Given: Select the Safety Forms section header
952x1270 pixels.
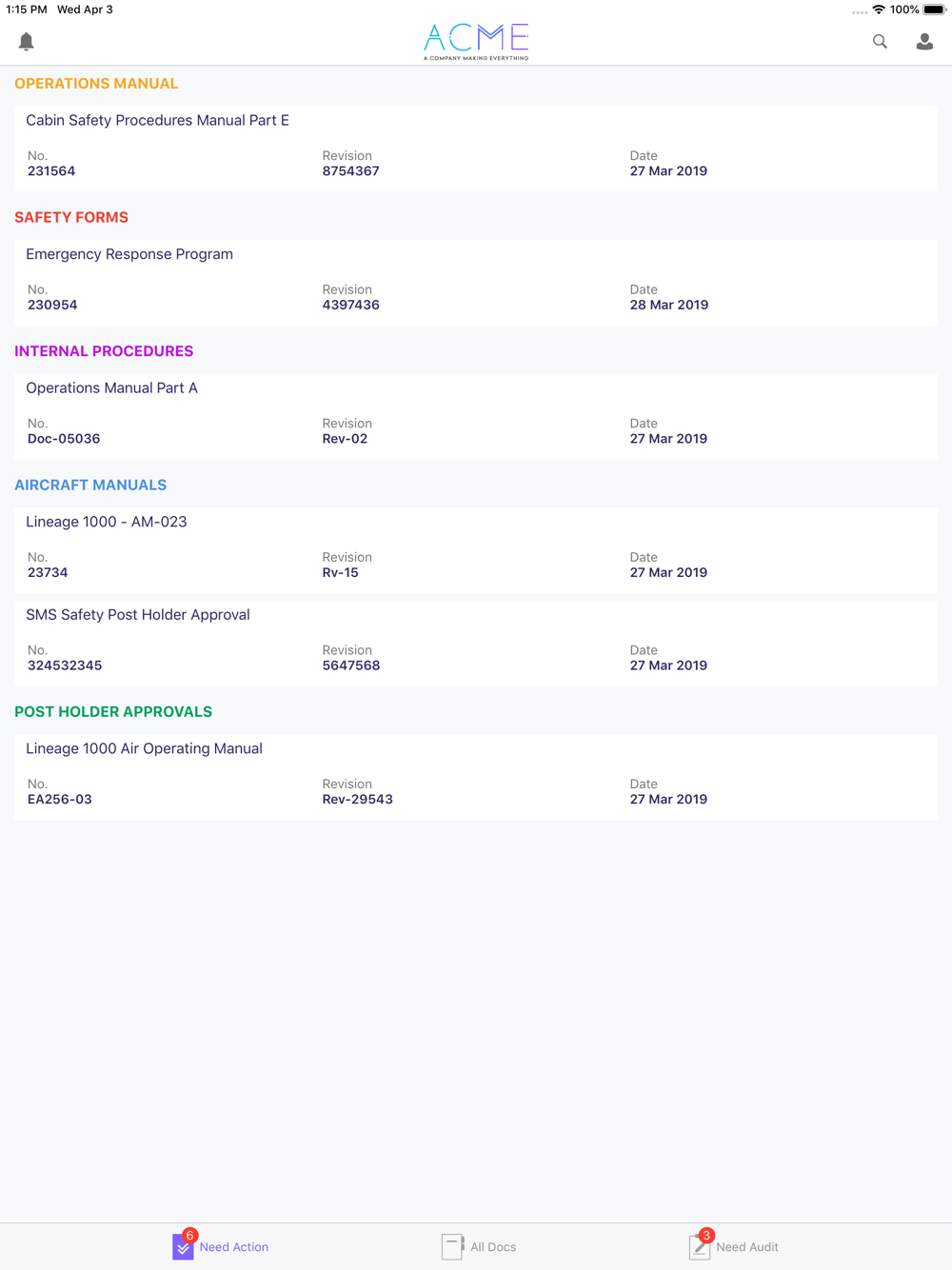Looking at the screenshot, I should click(71, 218).
